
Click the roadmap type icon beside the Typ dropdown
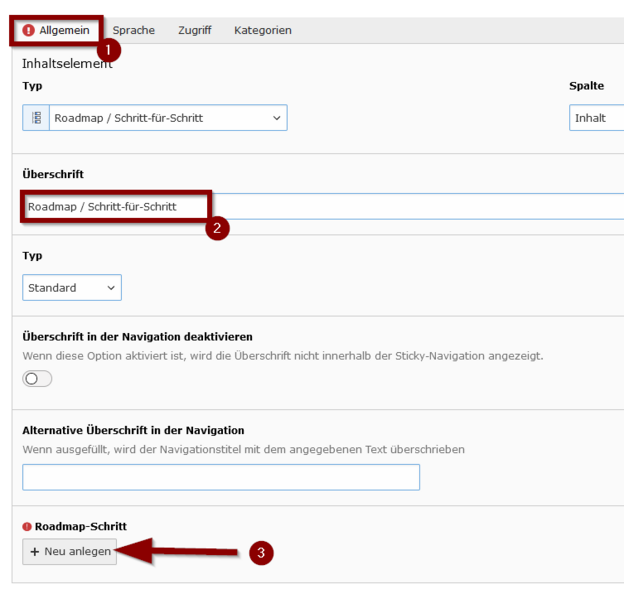pyautogui.click(x=36, y=118)
